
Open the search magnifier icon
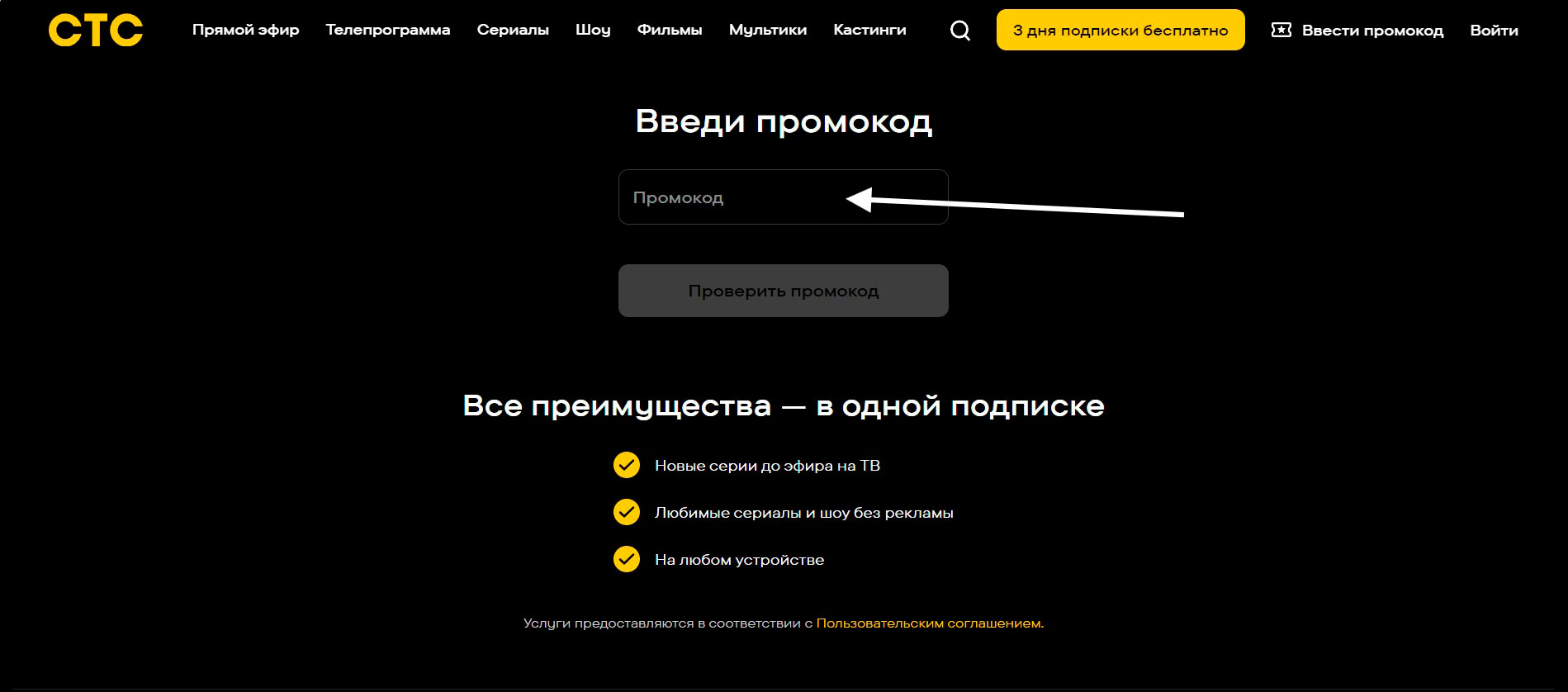point(960,31)
